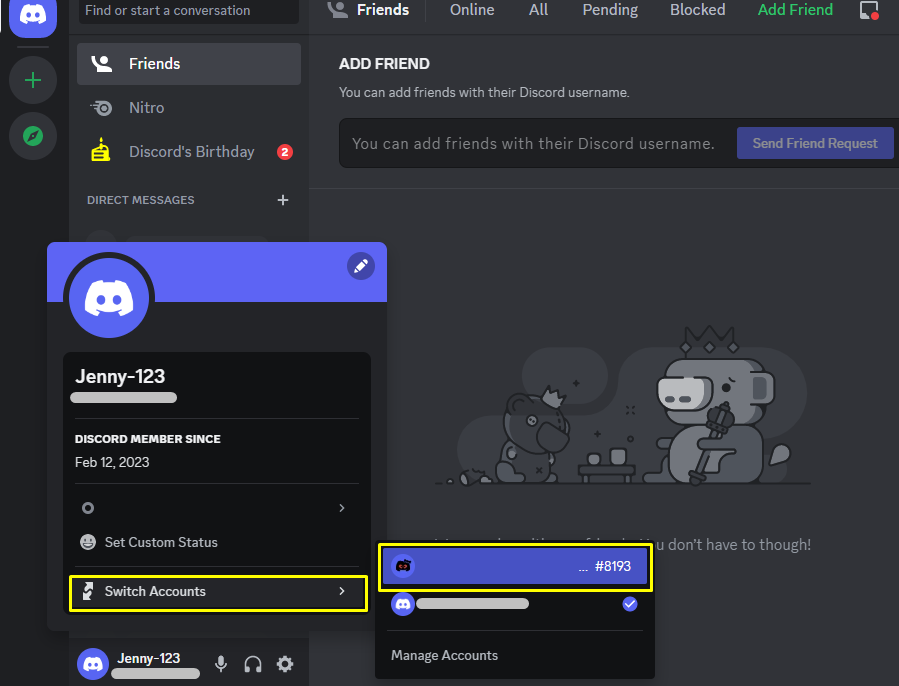This screenshot has width=899, height=686.
Task: Click the ADD FRIEND heading
Action: pyautogui.click(x=384, y=64)
